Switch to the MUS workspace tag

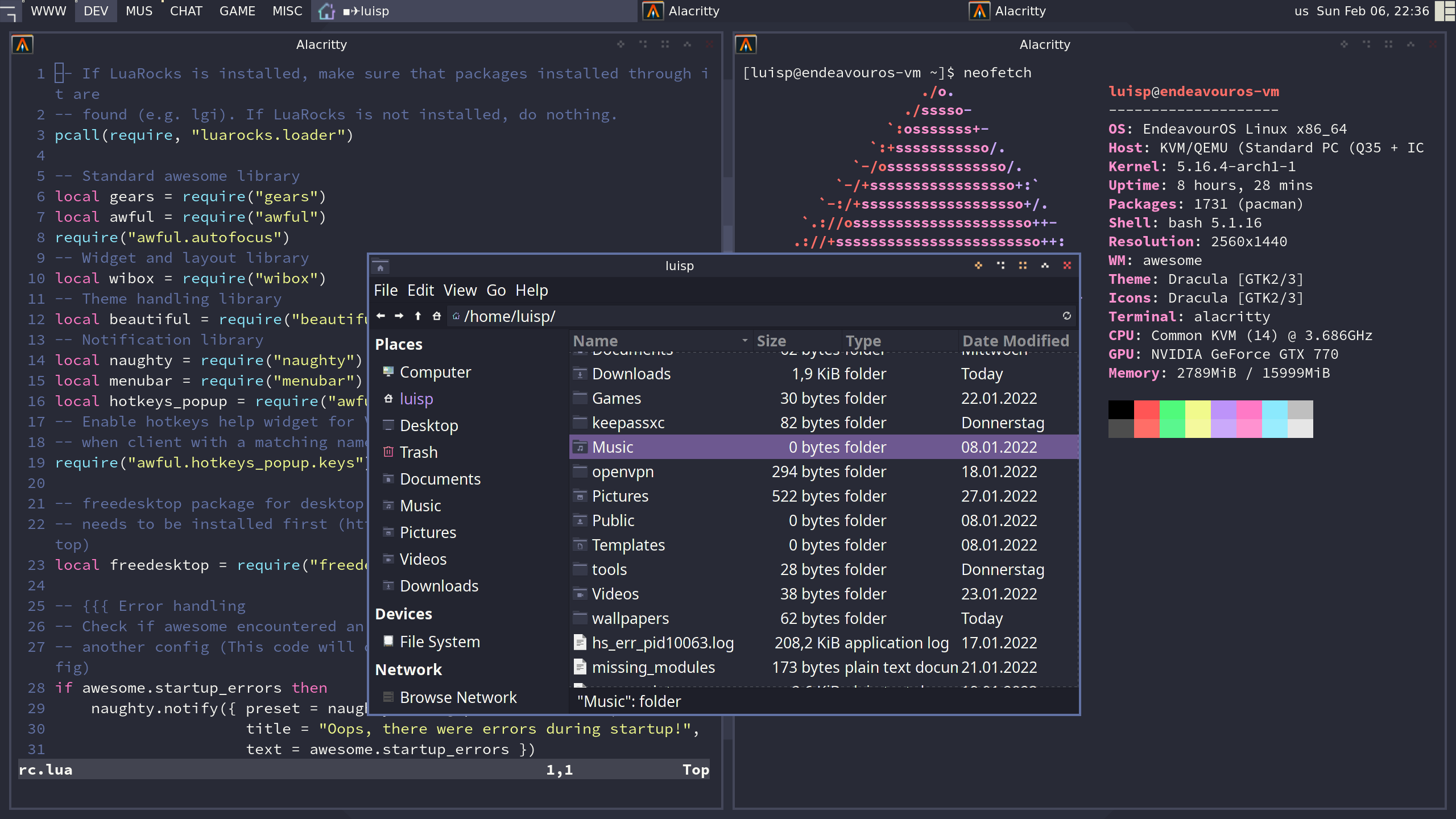(x=139, y=11)
